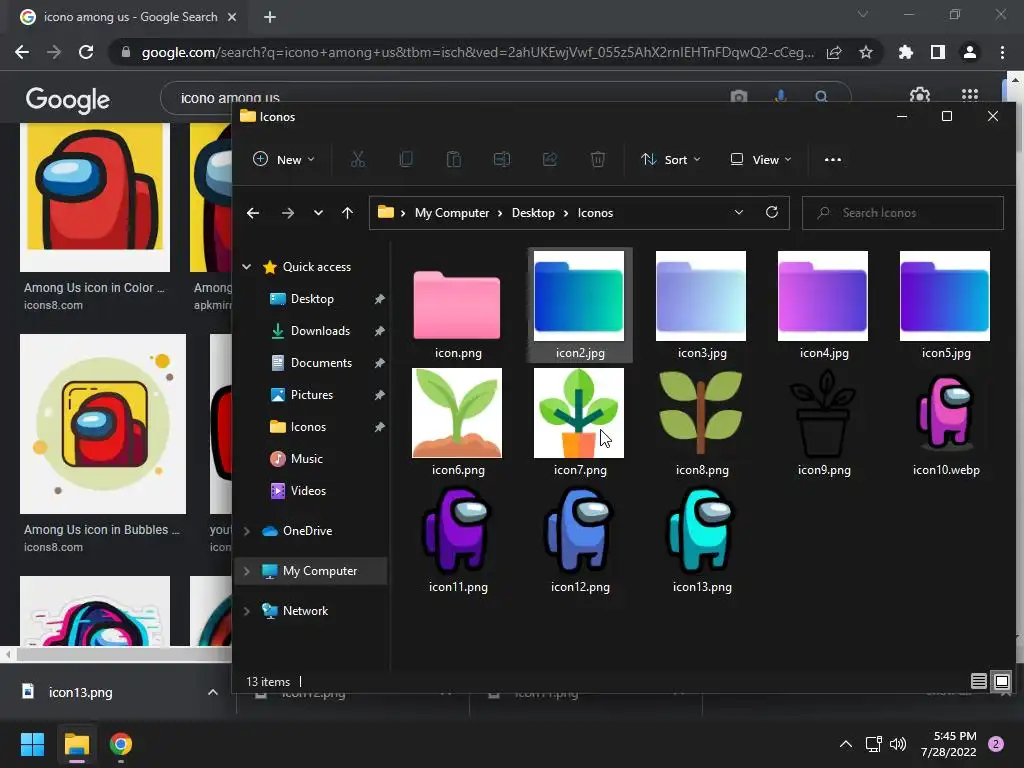Select icon10.webp pink crewmate file
This screenshot has height=768, width=1024.
(x=946, y=423)
